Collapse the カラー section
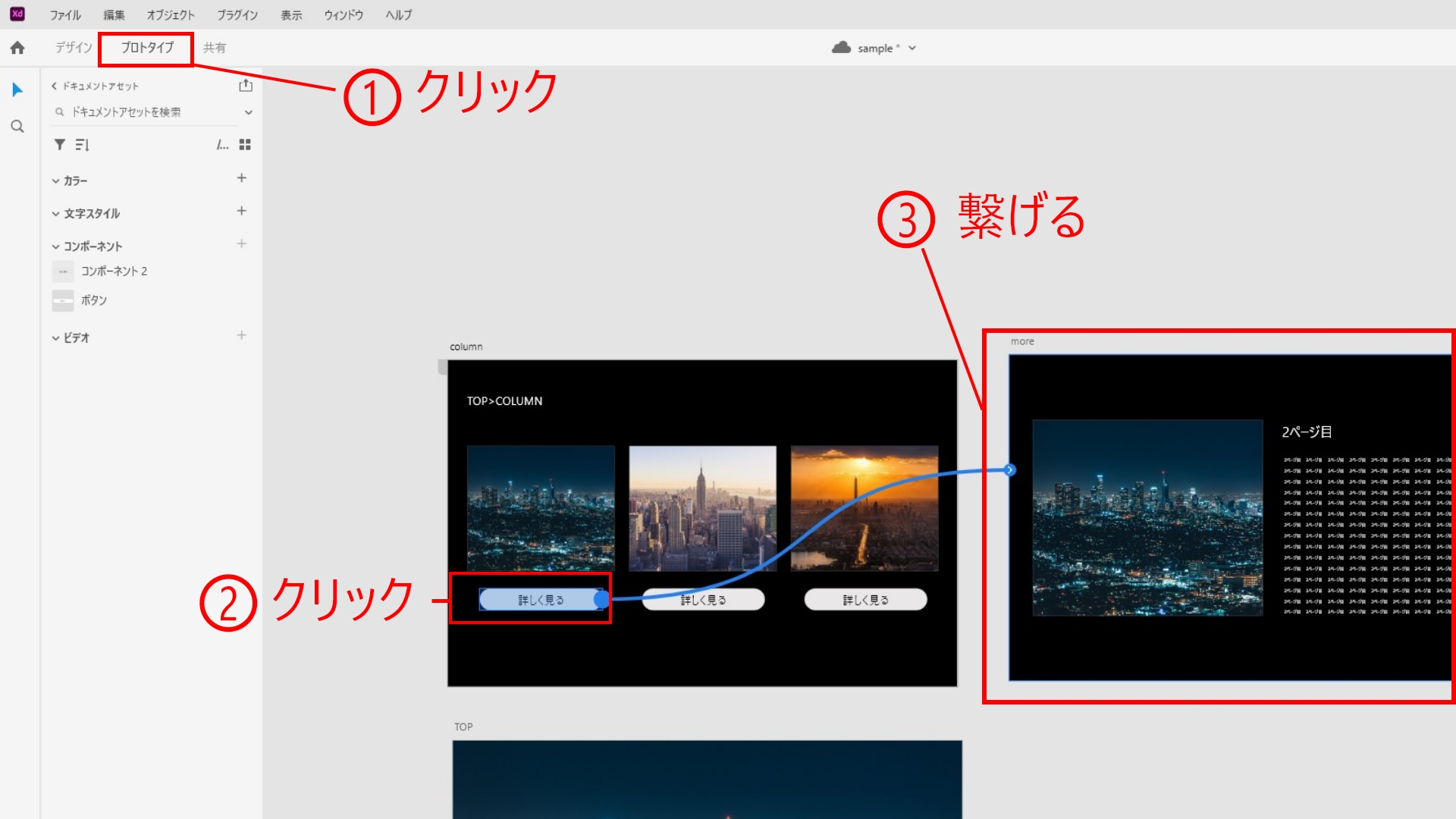The image size is (1456, 819). tap(55, 180)
